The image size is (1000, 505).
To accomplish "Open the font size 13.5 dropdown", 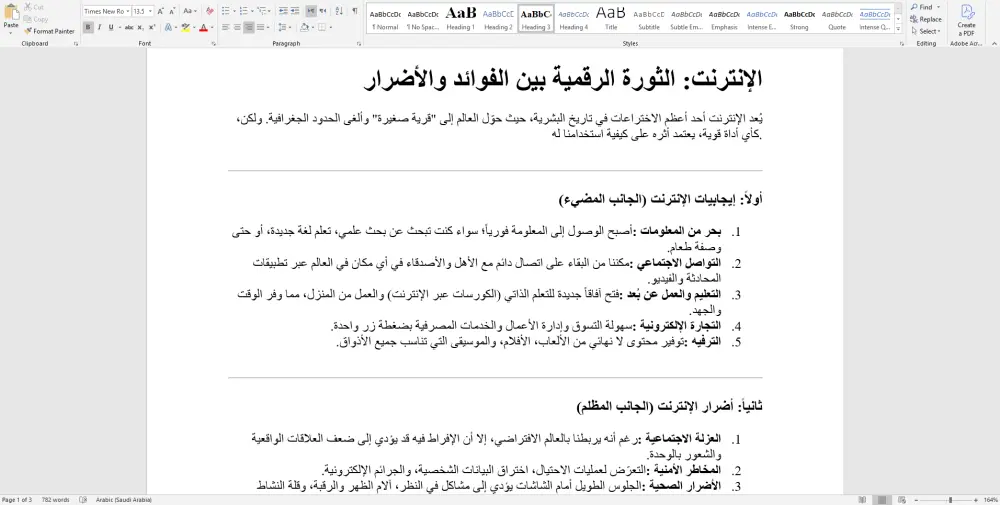I will click(x=150, y=11).
